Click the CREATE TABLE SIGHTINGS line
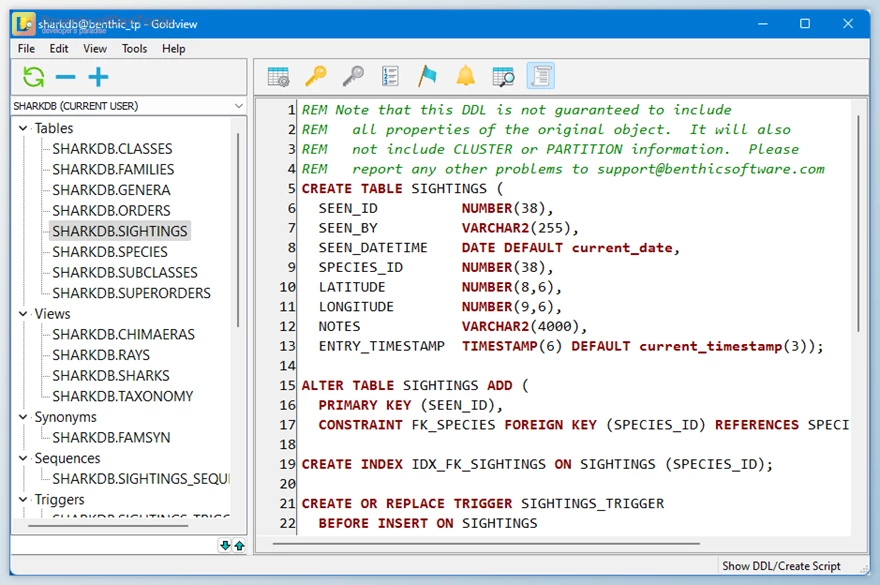 point(402,189)
